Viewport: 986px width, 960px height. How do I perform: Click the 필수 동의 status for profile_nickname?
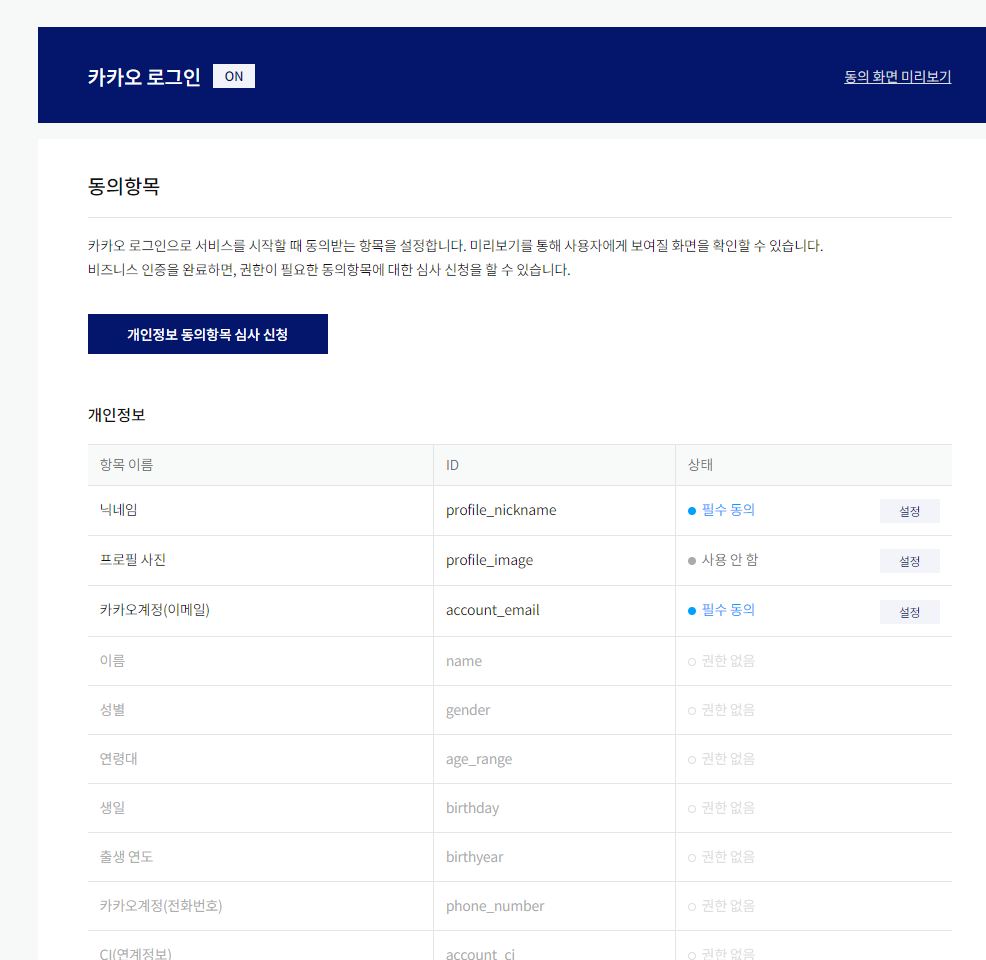coord(721,510)
